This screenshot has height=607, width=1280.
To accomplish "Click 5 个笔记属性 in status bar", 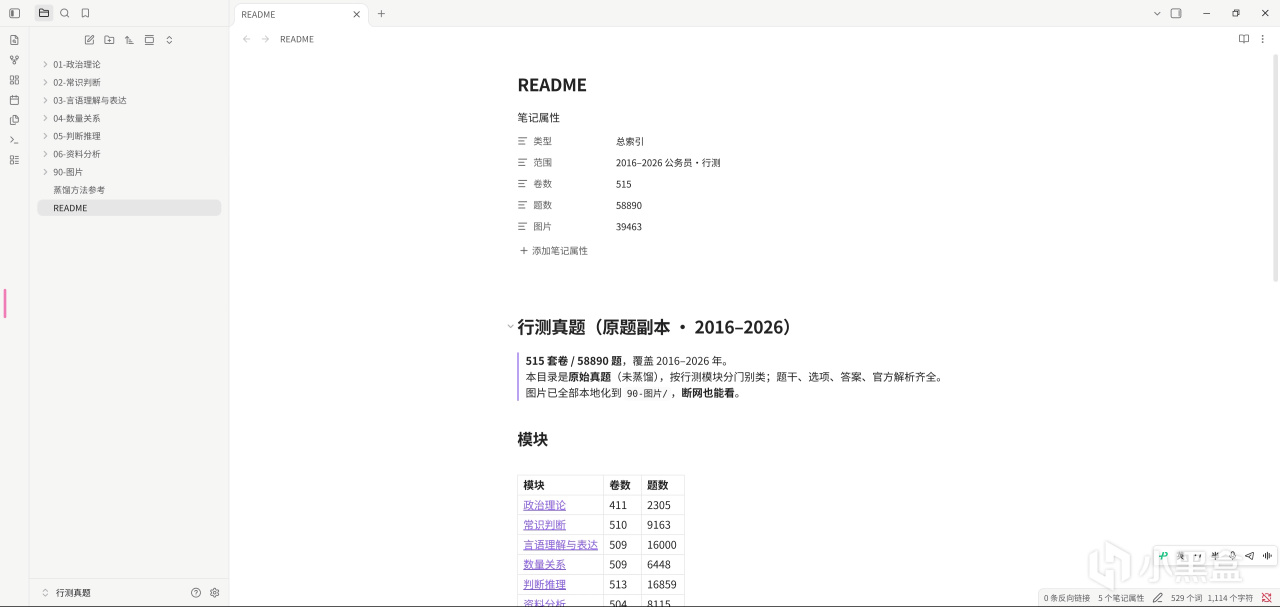I will click(1121, 598).
